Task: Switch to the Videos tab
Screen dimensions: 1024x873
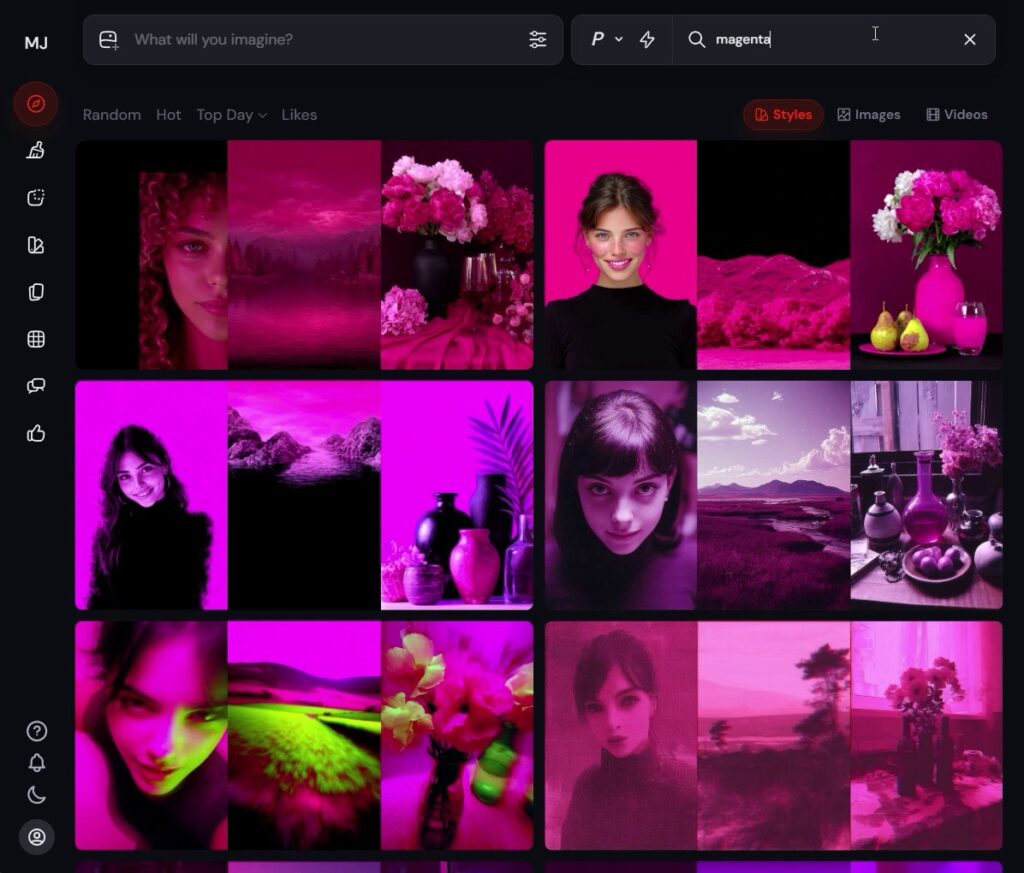Action: click(956, 115)
